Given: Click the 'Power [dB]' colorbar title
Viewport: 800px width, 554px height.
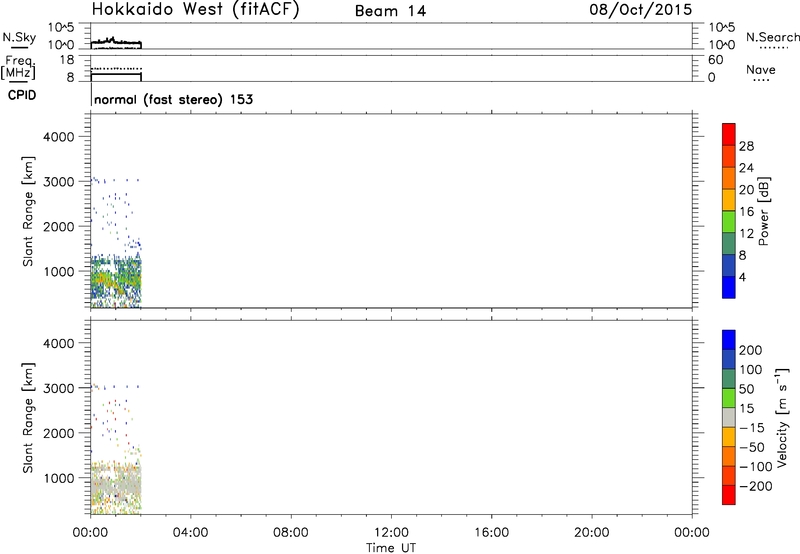Looking at the screenshot, I should 764,211.
